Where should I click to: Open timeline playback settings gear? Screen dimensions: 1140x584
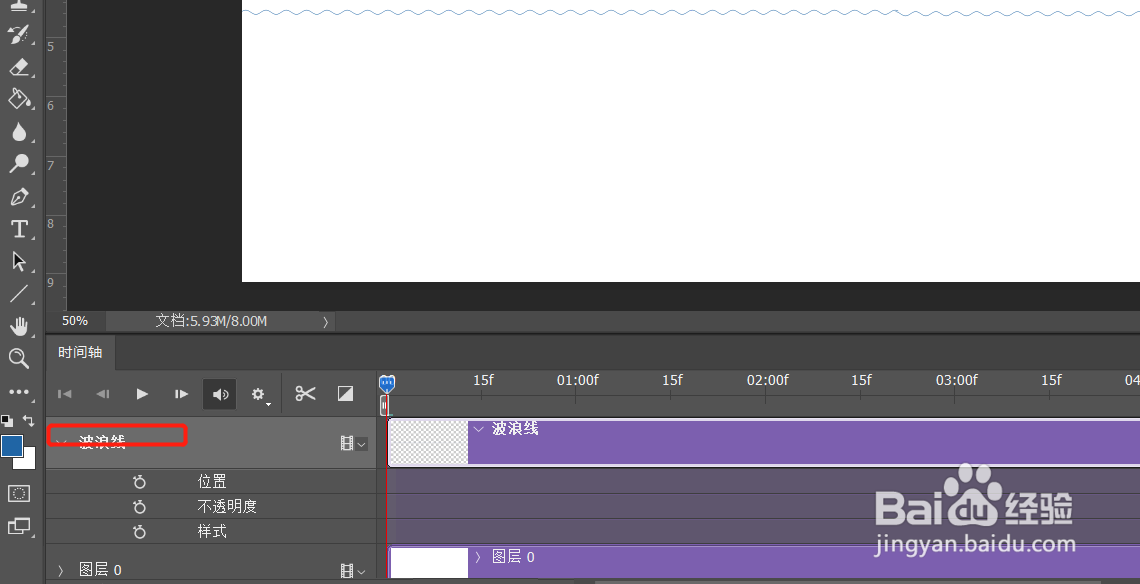pyautogui.click(x=259, y=394)
